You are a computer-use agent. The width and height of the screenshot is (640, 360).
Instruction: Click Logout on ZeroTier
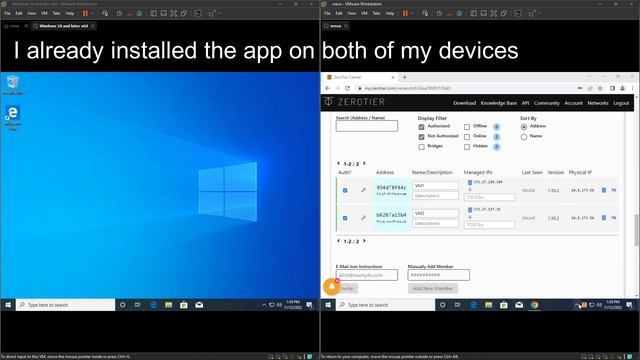point(621,103)
